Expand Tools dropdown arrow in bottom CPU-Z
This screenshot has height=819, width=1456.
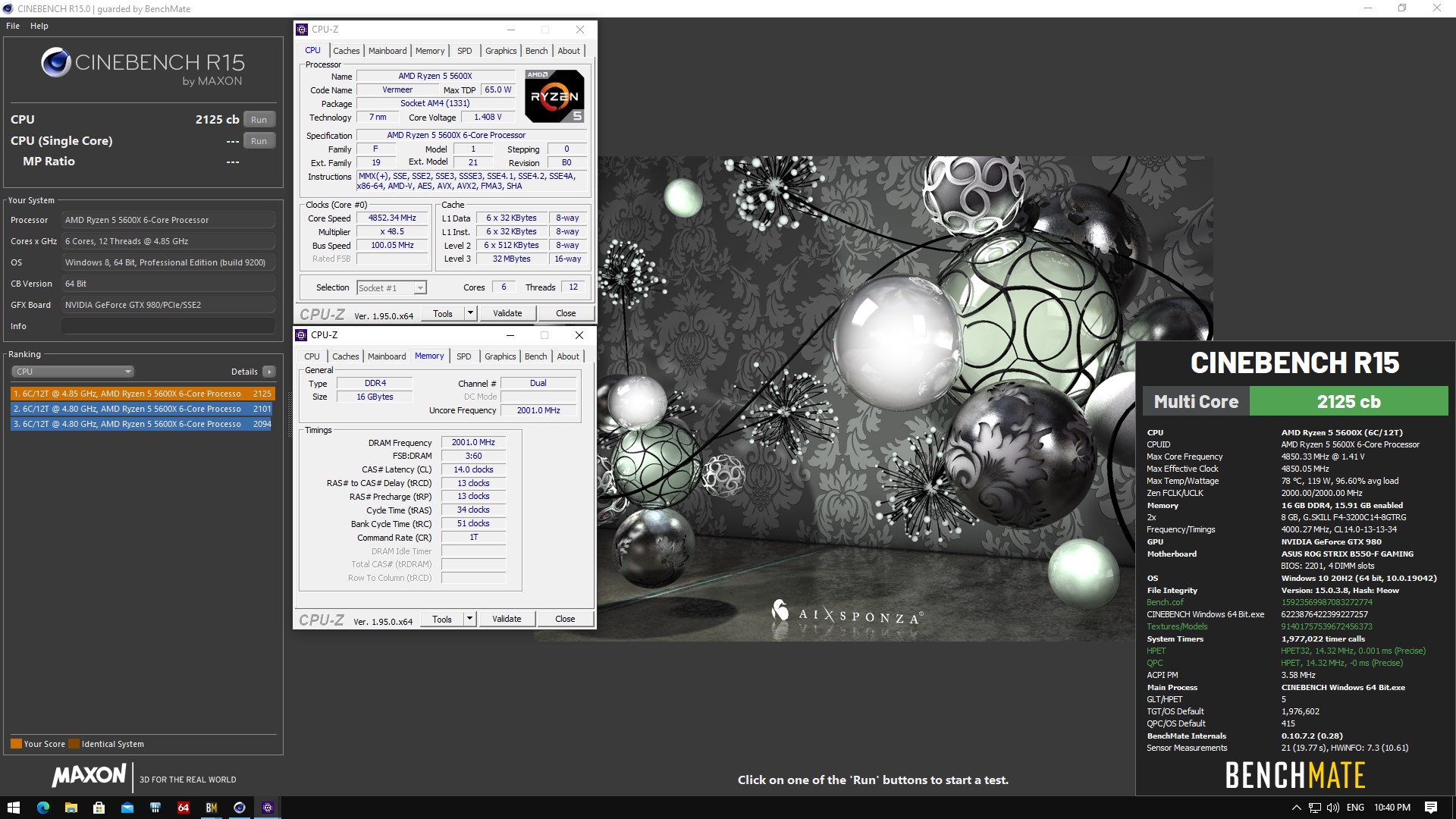click(469, 619)
